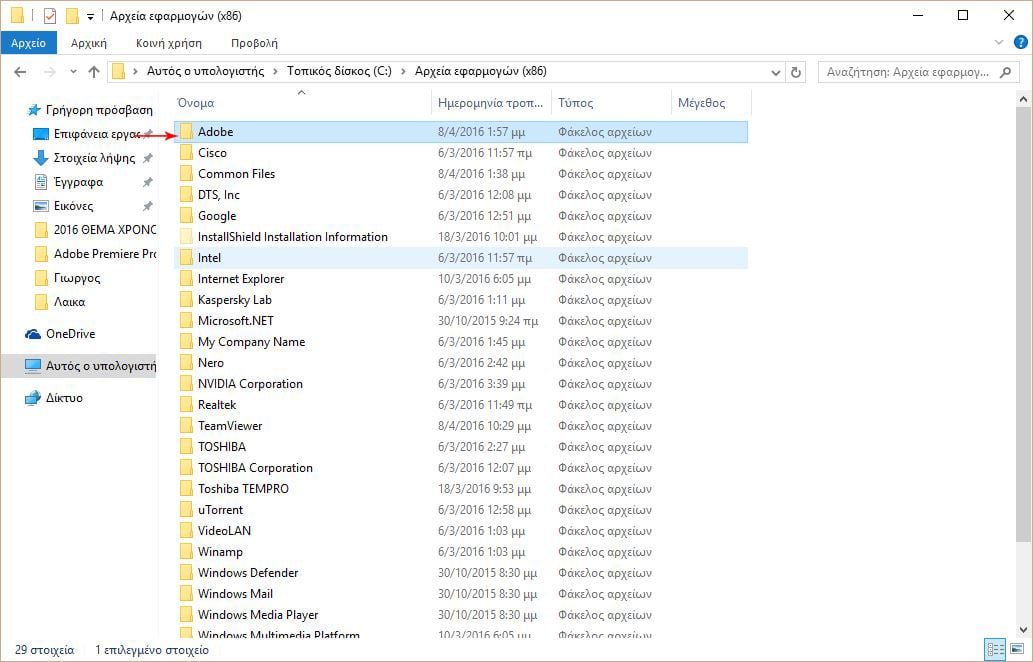Select the Google folder icon

(x=186, y=216)
